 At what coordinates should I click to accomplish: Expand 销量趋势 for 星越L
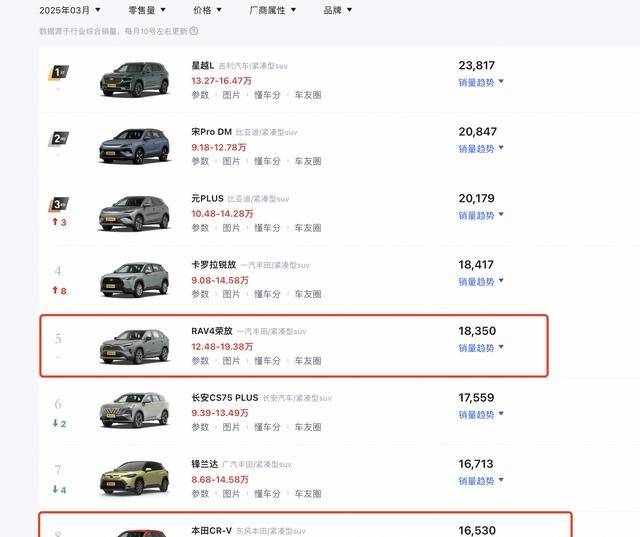pyautogui.click(x=481, y=82)
